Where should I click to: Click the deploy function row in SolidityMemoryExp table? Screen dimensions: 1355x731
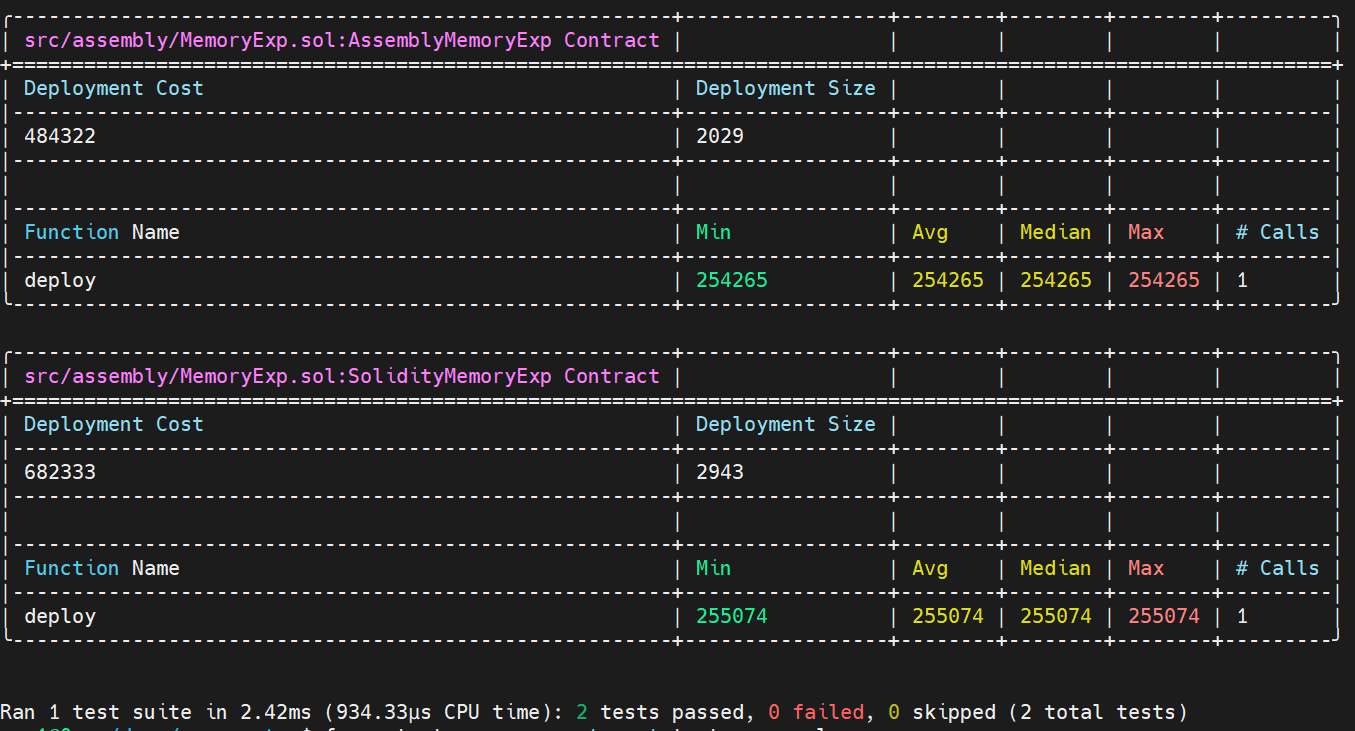tap(671, 616)
